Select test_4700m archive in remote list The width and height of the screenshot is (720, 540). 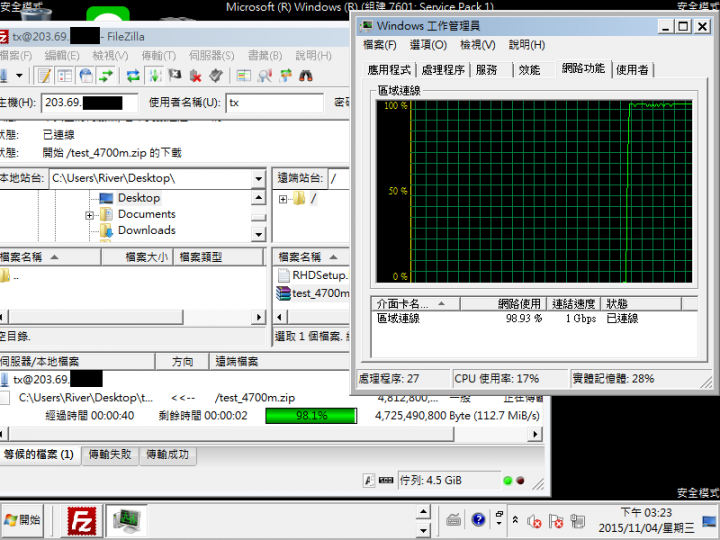[x=313, y=293]
